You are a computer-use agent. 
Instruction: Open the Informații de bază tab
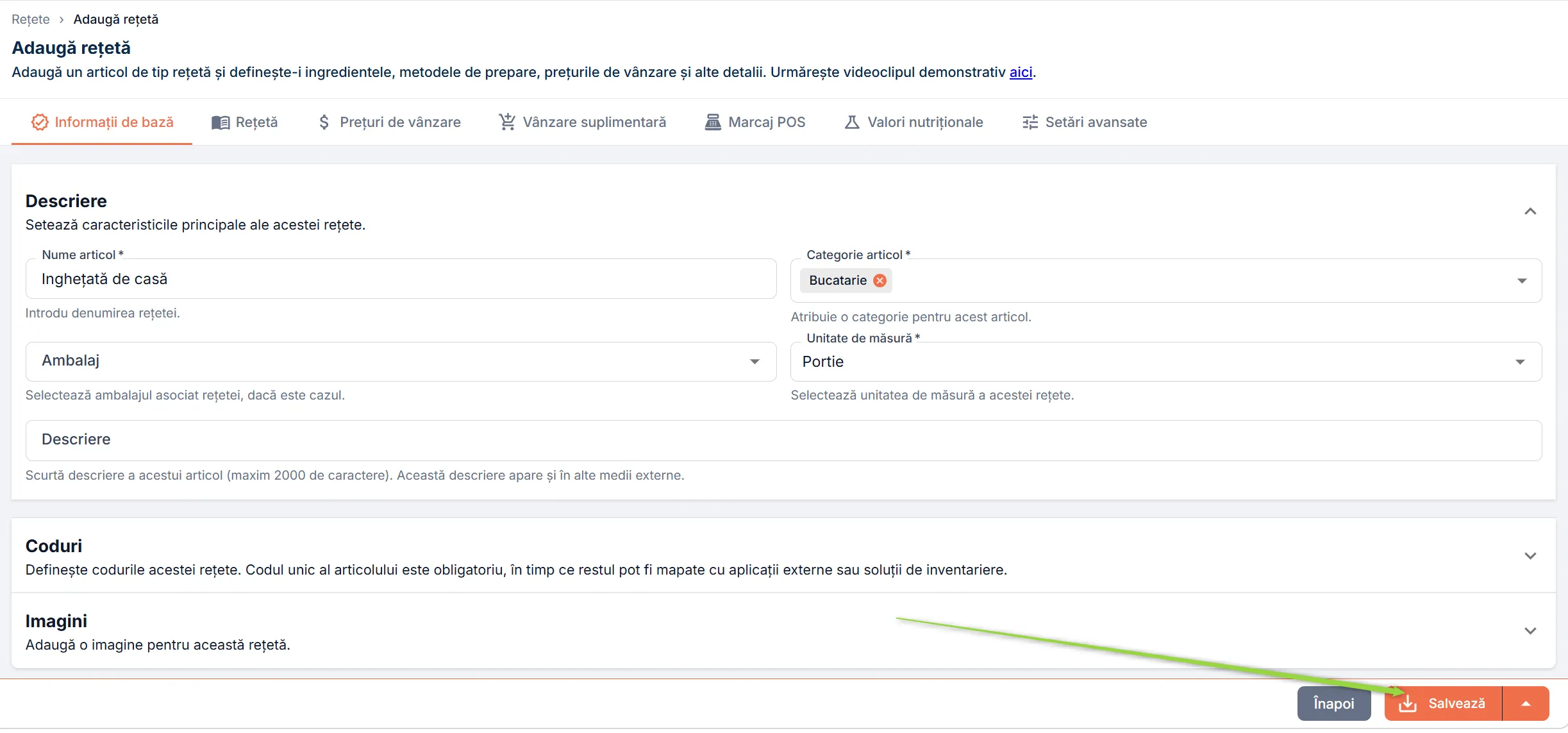tap(102, 122)
